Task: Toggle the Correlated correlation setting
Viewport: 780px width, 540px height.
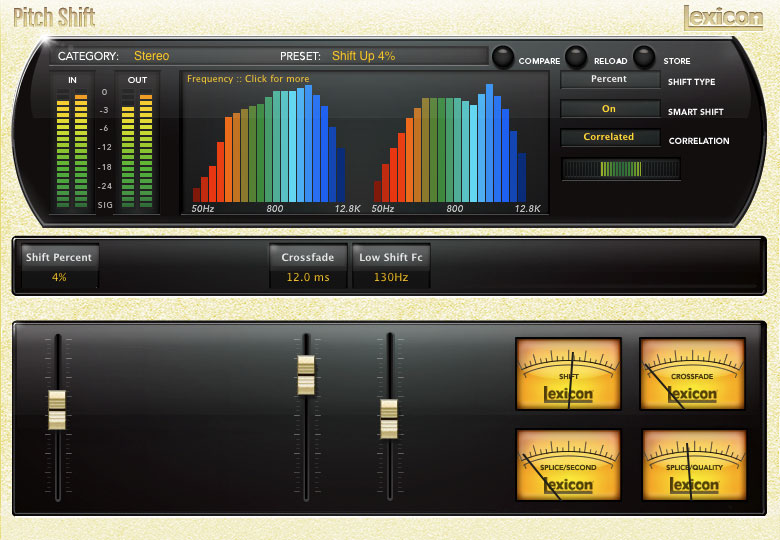Action: coord(610,137)
